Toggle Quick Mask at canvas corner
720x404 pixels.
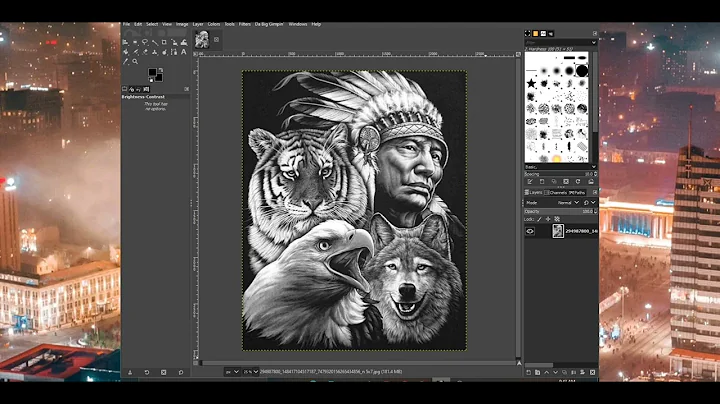[x=196, y=363]
